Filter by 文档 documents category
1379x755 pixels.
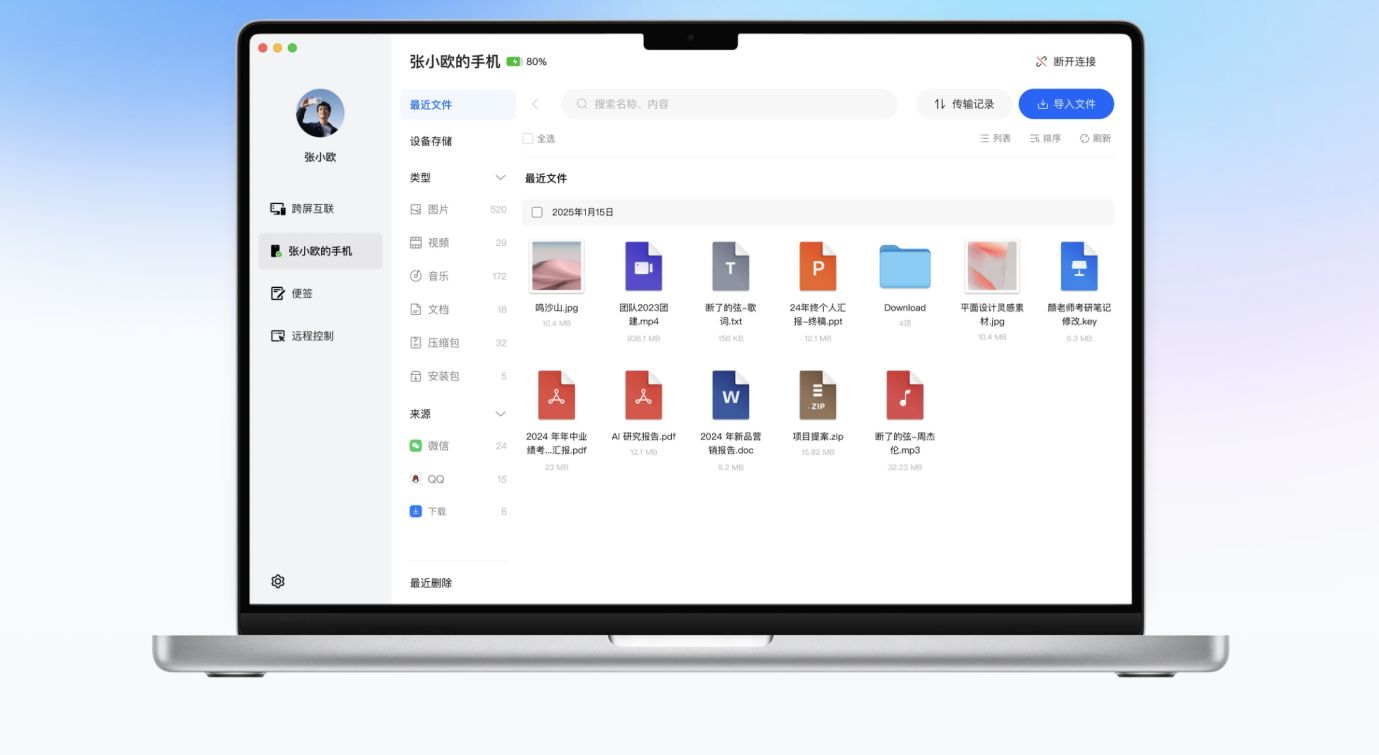coord(458,310)
